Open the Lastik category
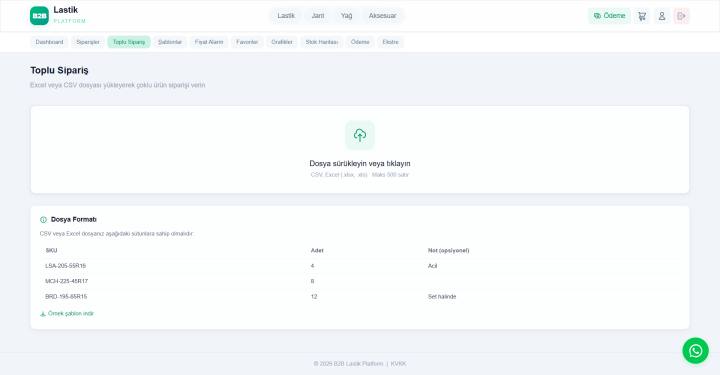This screenshot has width=720, height=375. 286,16
